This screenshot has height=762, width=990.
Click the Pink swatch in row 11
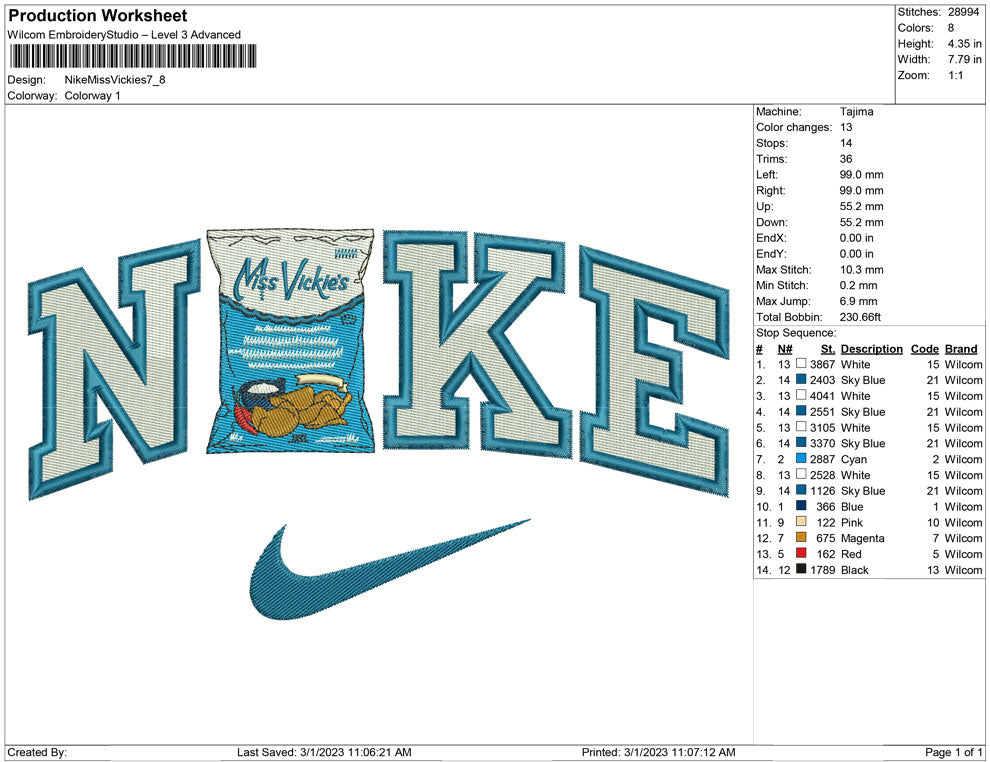tap(800, 522)
